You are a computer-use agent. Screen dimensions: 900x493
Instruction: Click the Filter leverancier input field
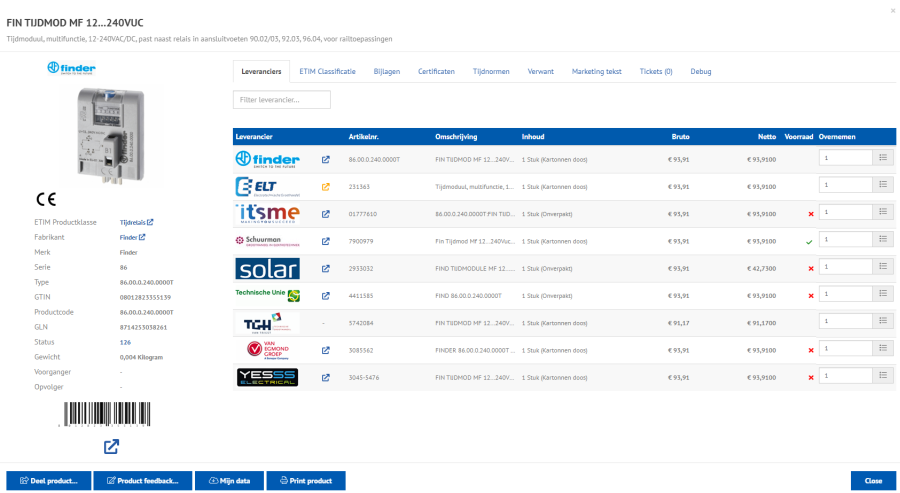click(281, 100)
